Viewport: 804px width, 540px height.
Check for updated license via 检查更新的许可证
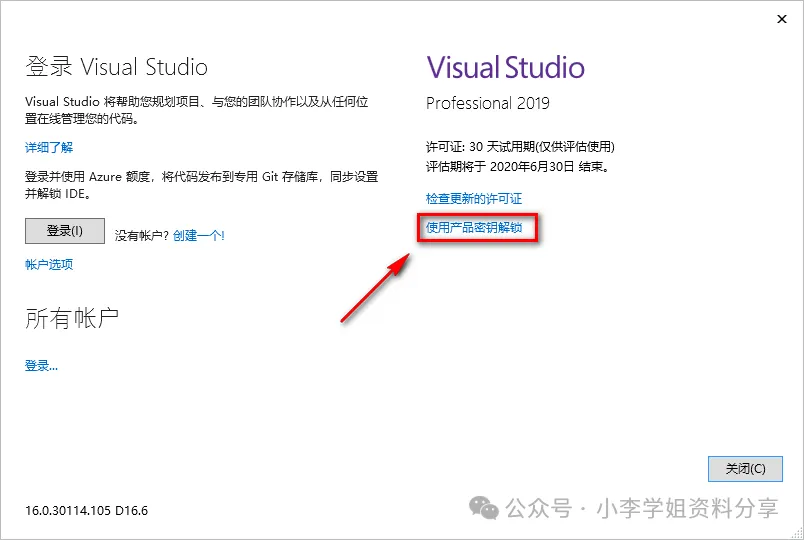(474, 198)
